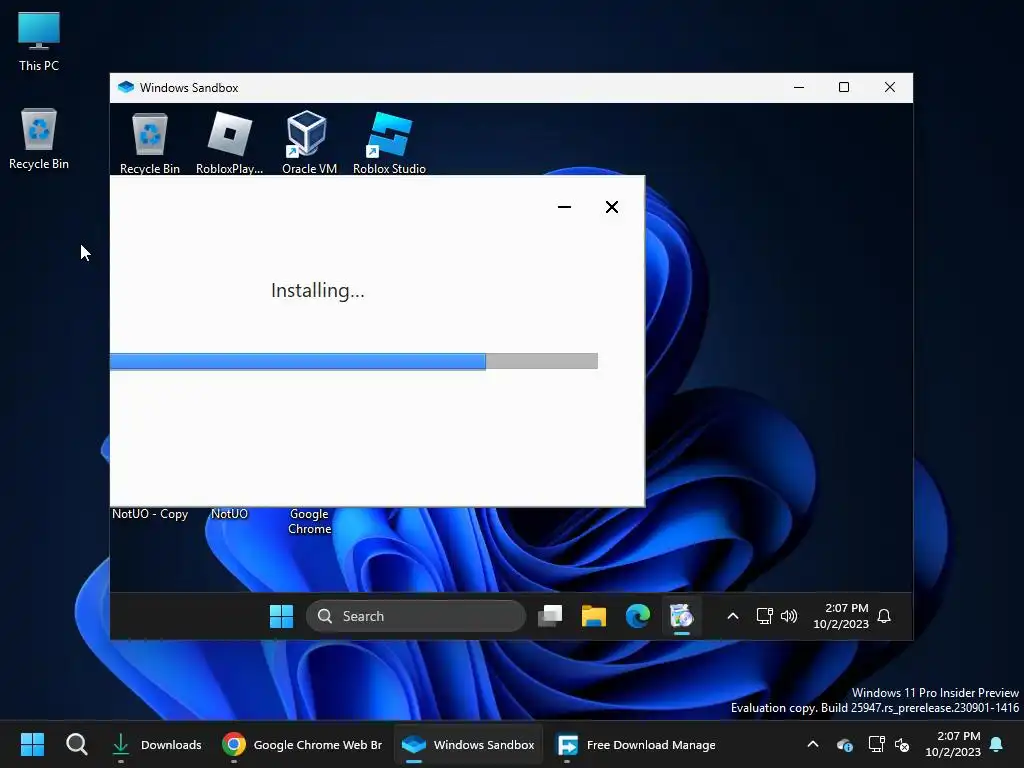Screen dimensions: 1024x768
Task: Open host taskbar search magnifier
Action: pyautogui.click(x=77, y=744)
